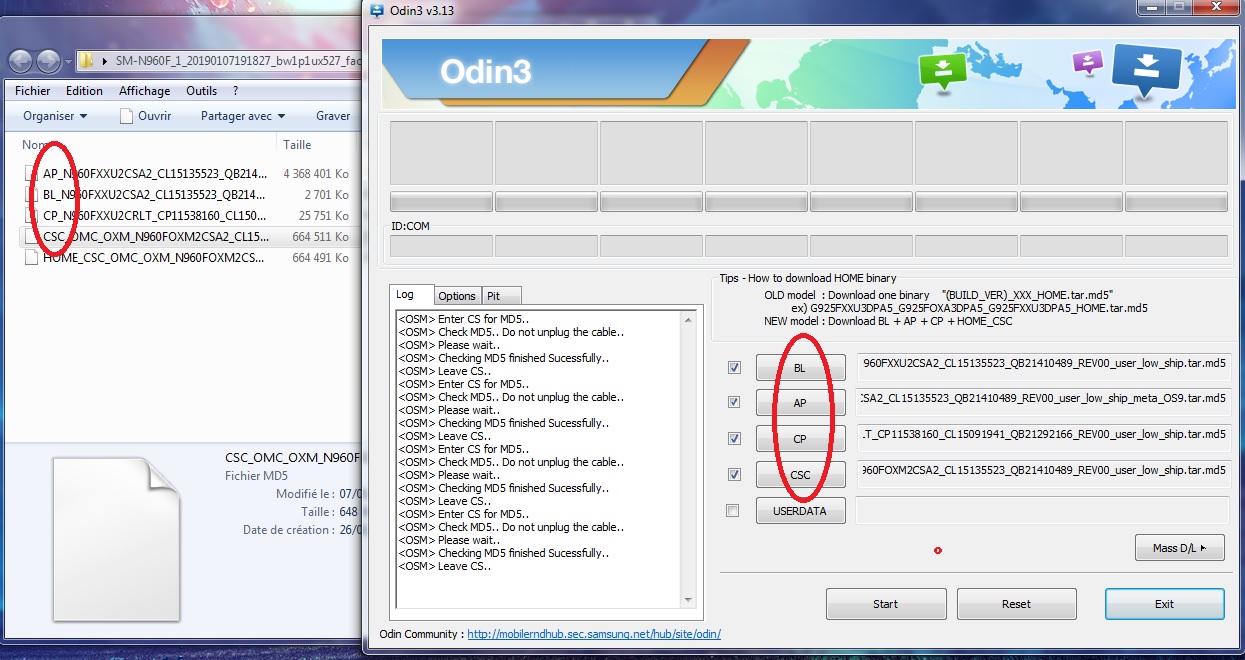Sort by the Taille column header
The width and height of the screenshot is (1245, 660).
click(x=298, y=145)
